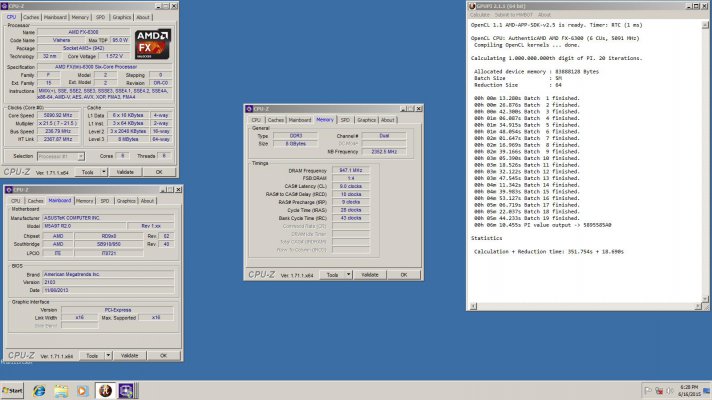Select SPD tab in the Memory window
712x400 pixels.
click(x=345, y=120)
